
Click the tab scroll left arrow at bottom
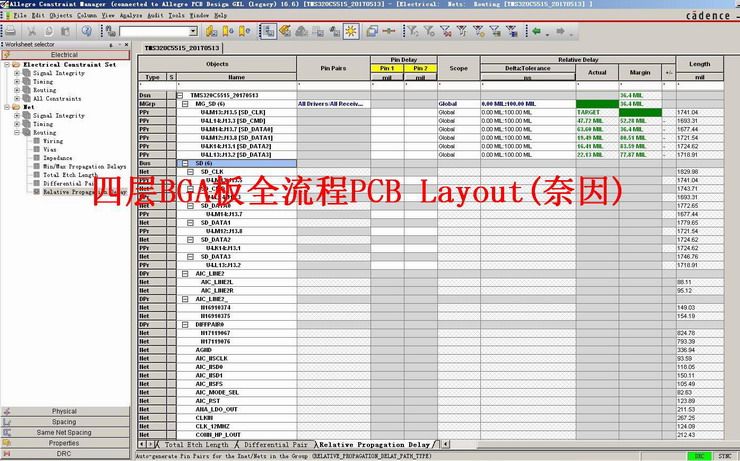coord(142,444)
